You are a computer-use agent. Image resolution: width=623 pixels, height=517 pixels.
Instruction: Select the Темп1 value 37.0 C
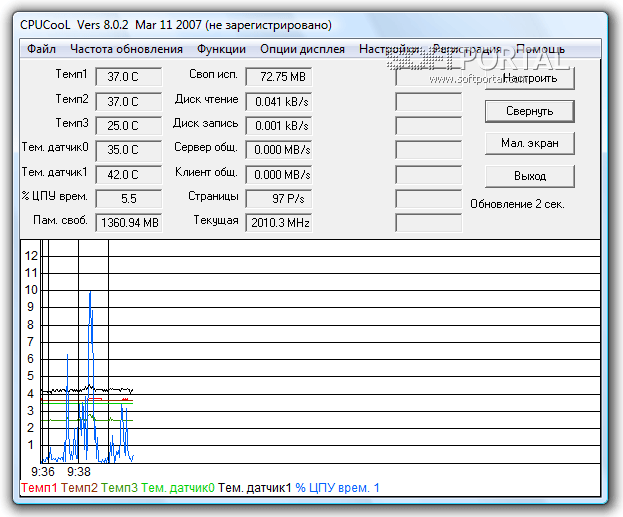click(x=128, y=77)
